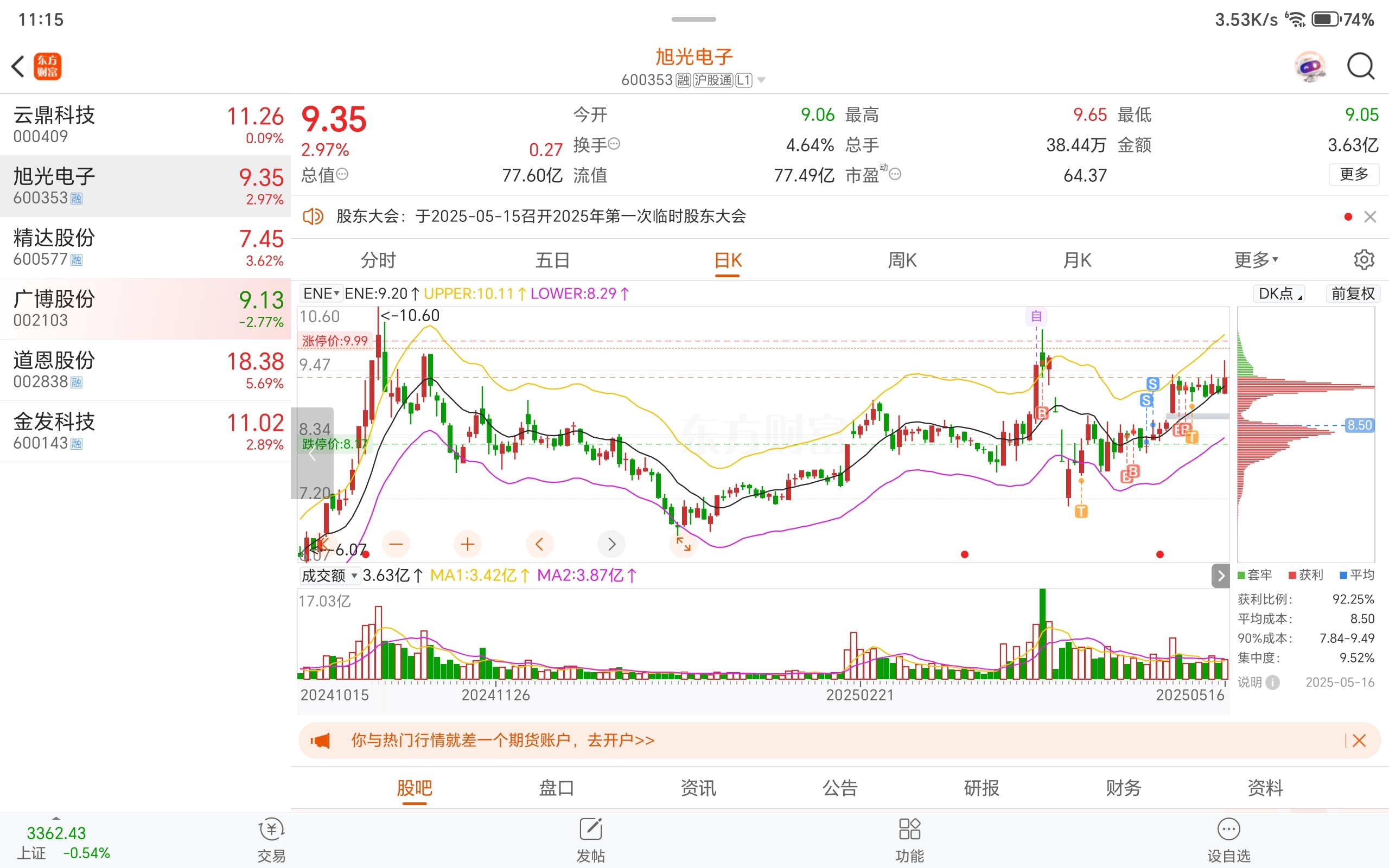This screenshot has width=1389, height=868.
Task: Expand stock title dropdown arrow
Action: pyautogui.click(x=761, y=80)
